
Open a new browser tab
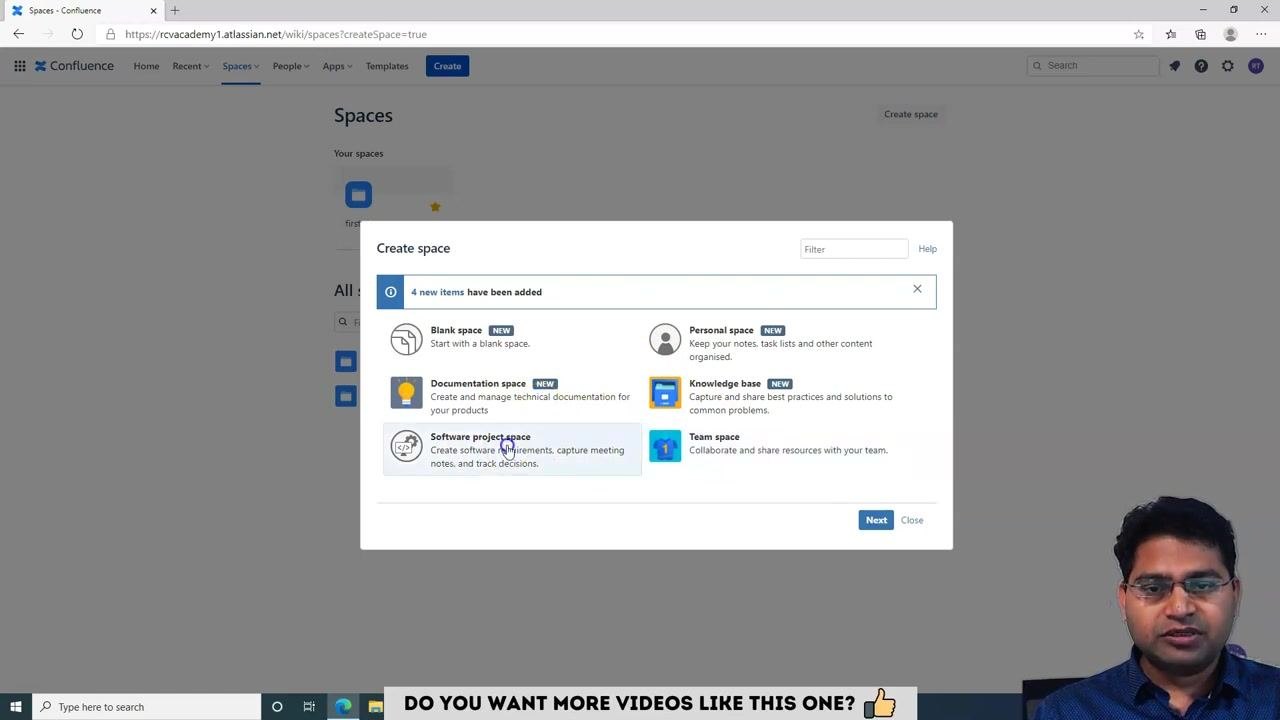pyautogui.click(x=175, y=10)
